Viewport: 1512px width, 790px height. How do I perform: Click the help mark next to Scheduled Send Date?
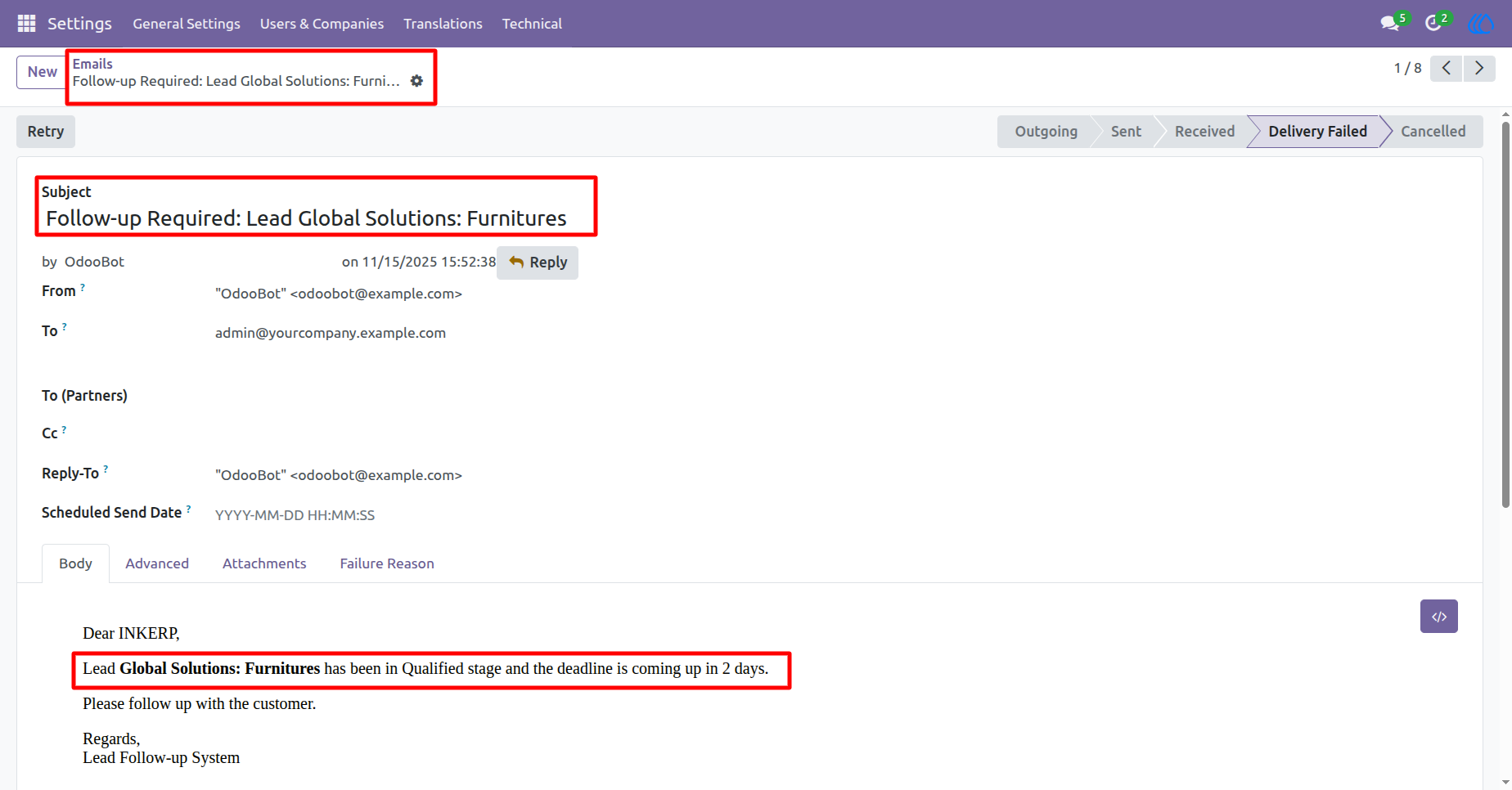[189, 508]
